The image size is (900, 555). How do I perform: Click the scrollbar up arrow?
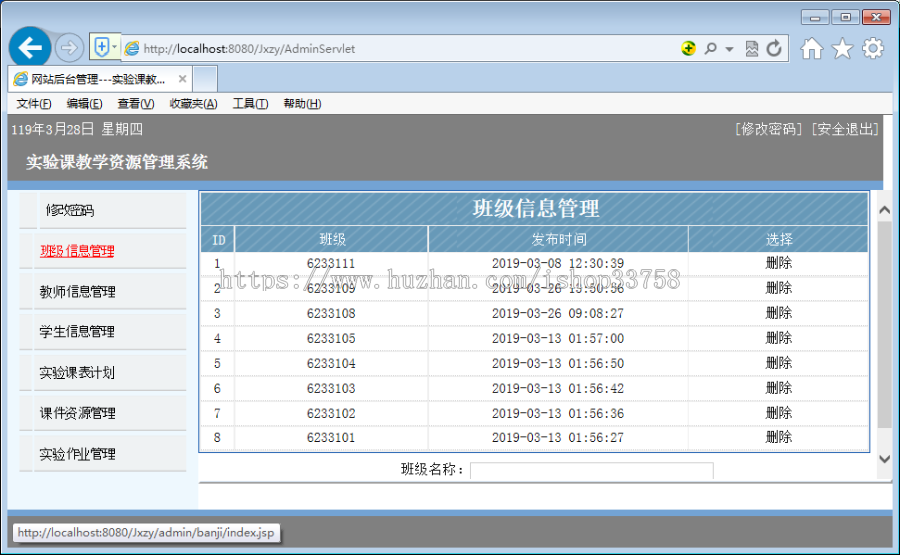click(885, 210)
